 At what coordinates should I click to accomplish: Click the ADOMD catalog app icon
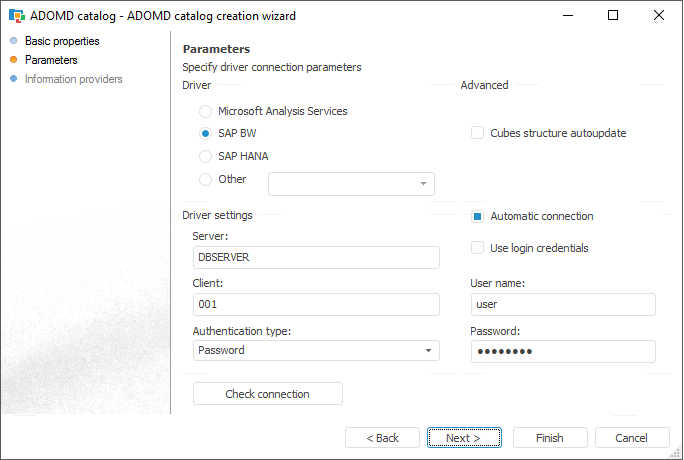coord(16,16)
